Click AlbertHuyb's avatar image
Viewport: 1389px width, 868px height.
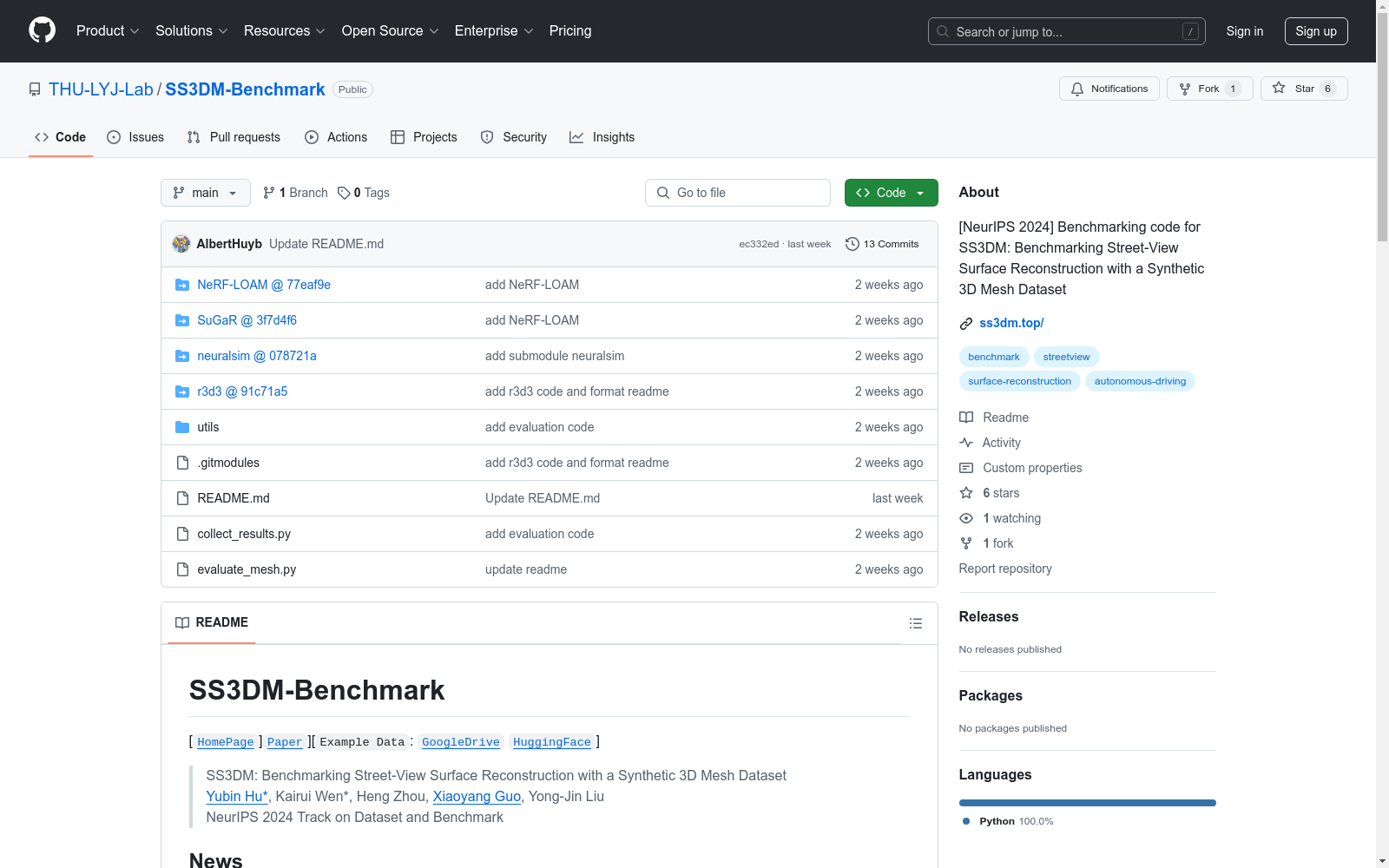(181, 244)
